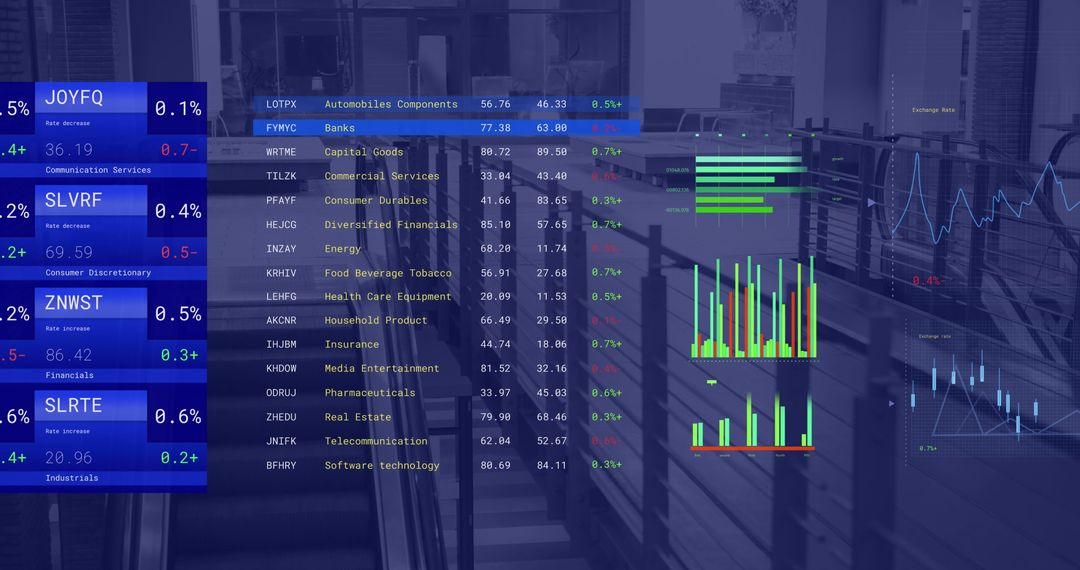Select the INZAY ticker in the table
Screen dimensions: 1080x570
click(x=281, y=249)
